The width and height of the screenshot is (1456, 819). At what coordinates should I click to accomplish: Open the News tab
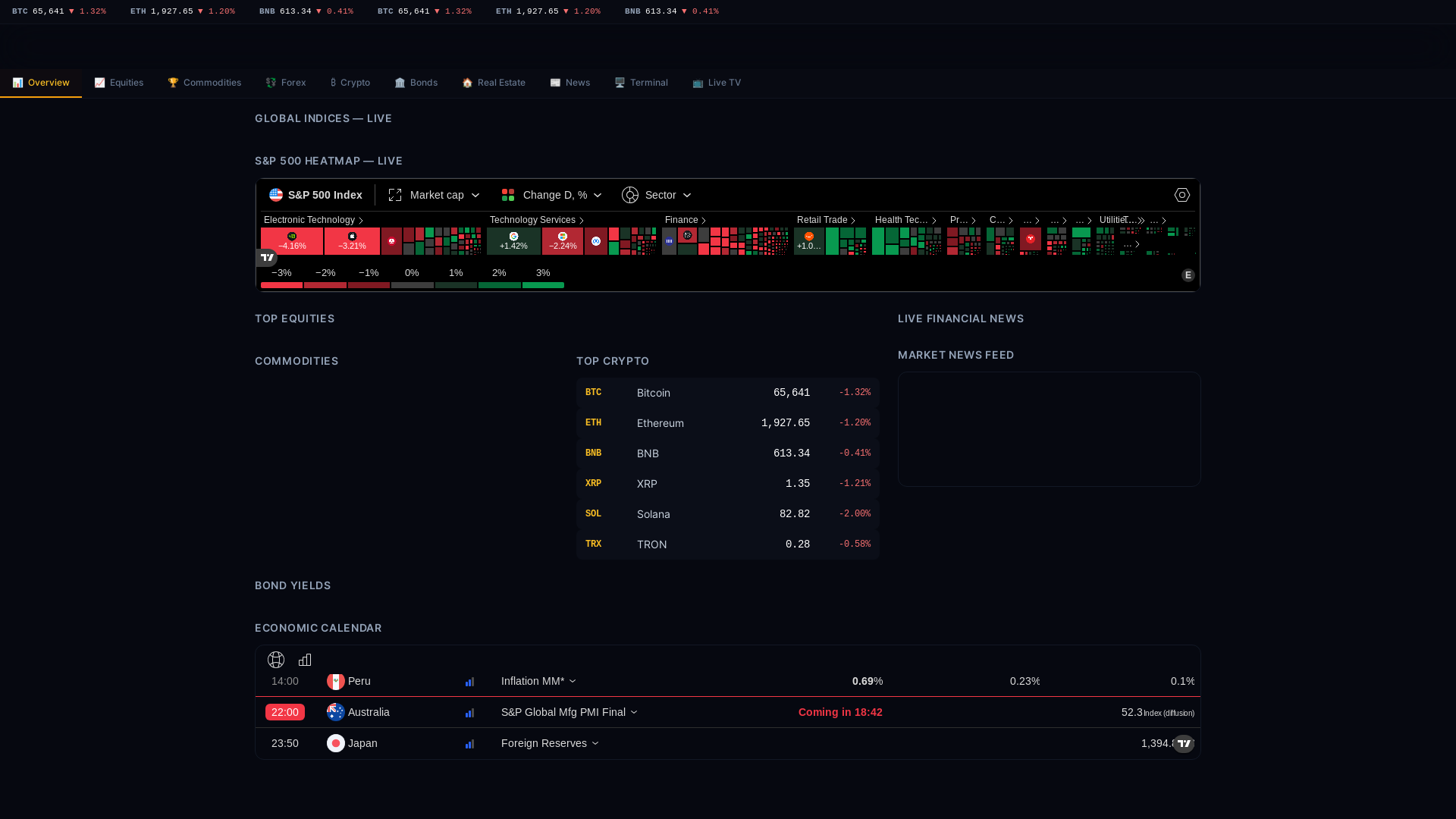coord(570,83)
